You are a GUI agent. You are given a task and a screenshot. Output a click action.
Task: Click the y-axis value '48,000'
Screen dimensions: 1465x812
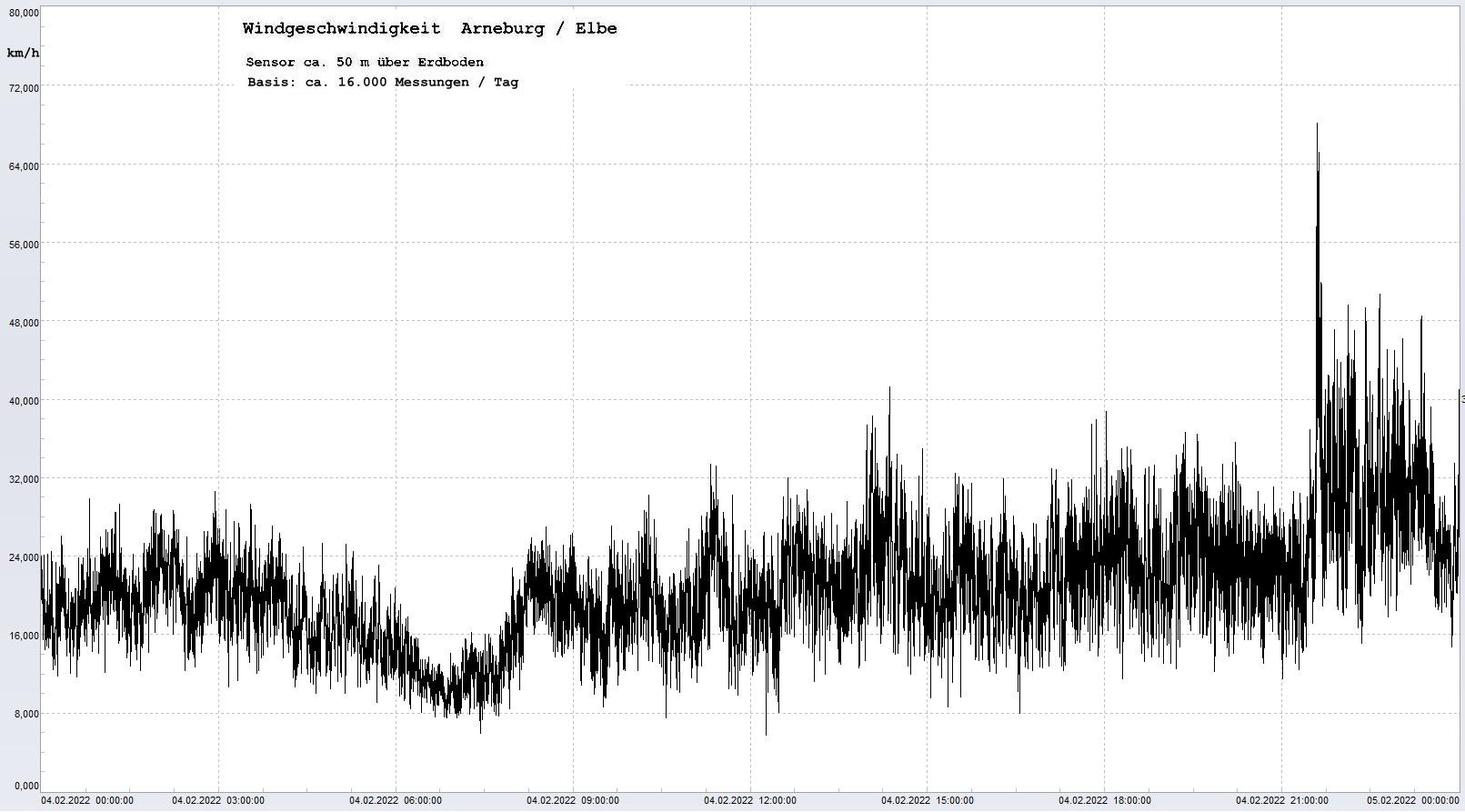(24, 322)
